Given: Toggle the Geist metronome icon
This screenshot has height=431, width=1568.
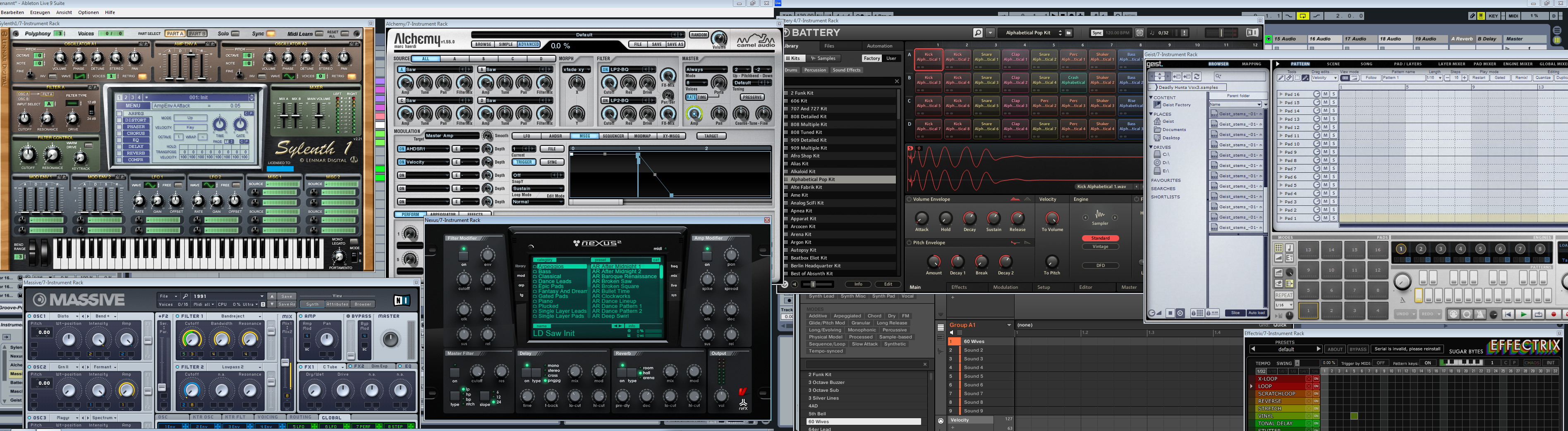Looking at the screenshot, I should coord(1480,314).
